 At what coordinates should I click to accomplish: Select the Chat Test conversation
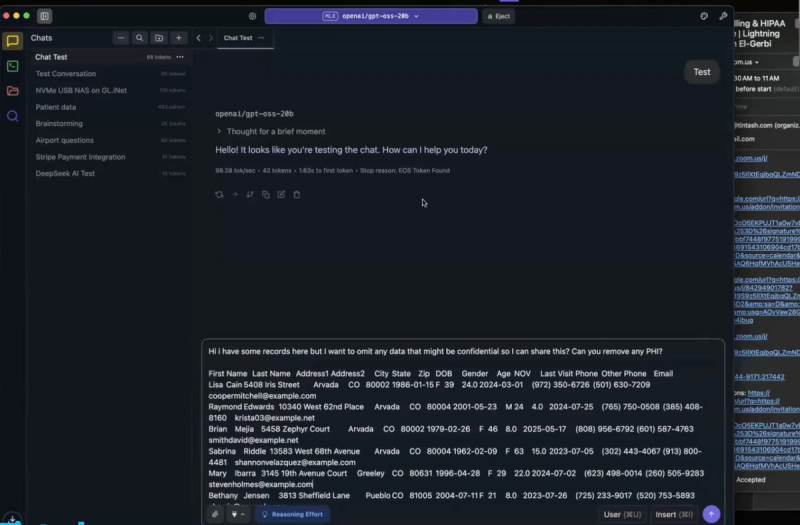point(110,57)
